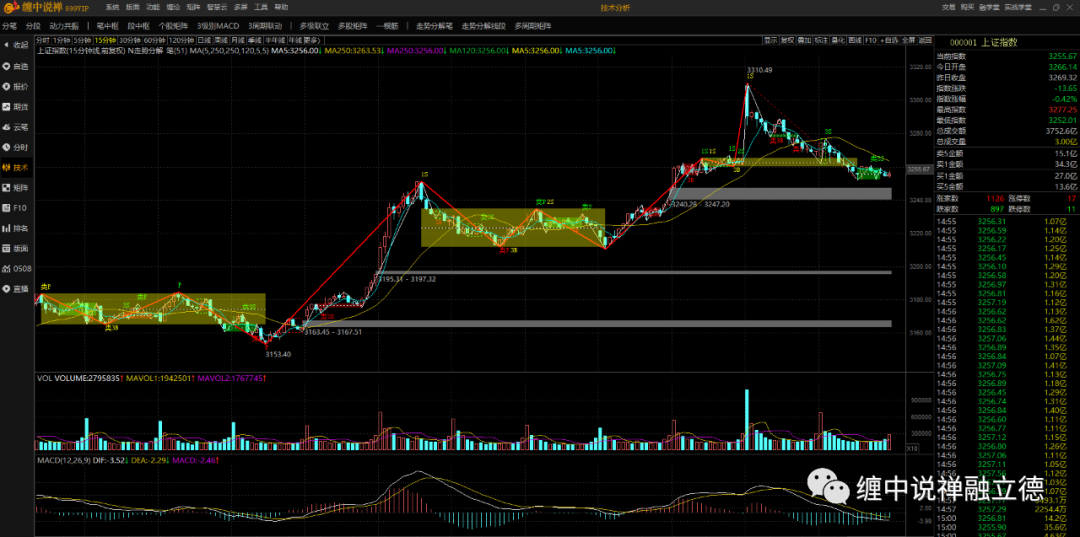Open 报价 quotes in sidebar
The height and width of the screenshot is (537, 1080).
(x=17, y=86)
